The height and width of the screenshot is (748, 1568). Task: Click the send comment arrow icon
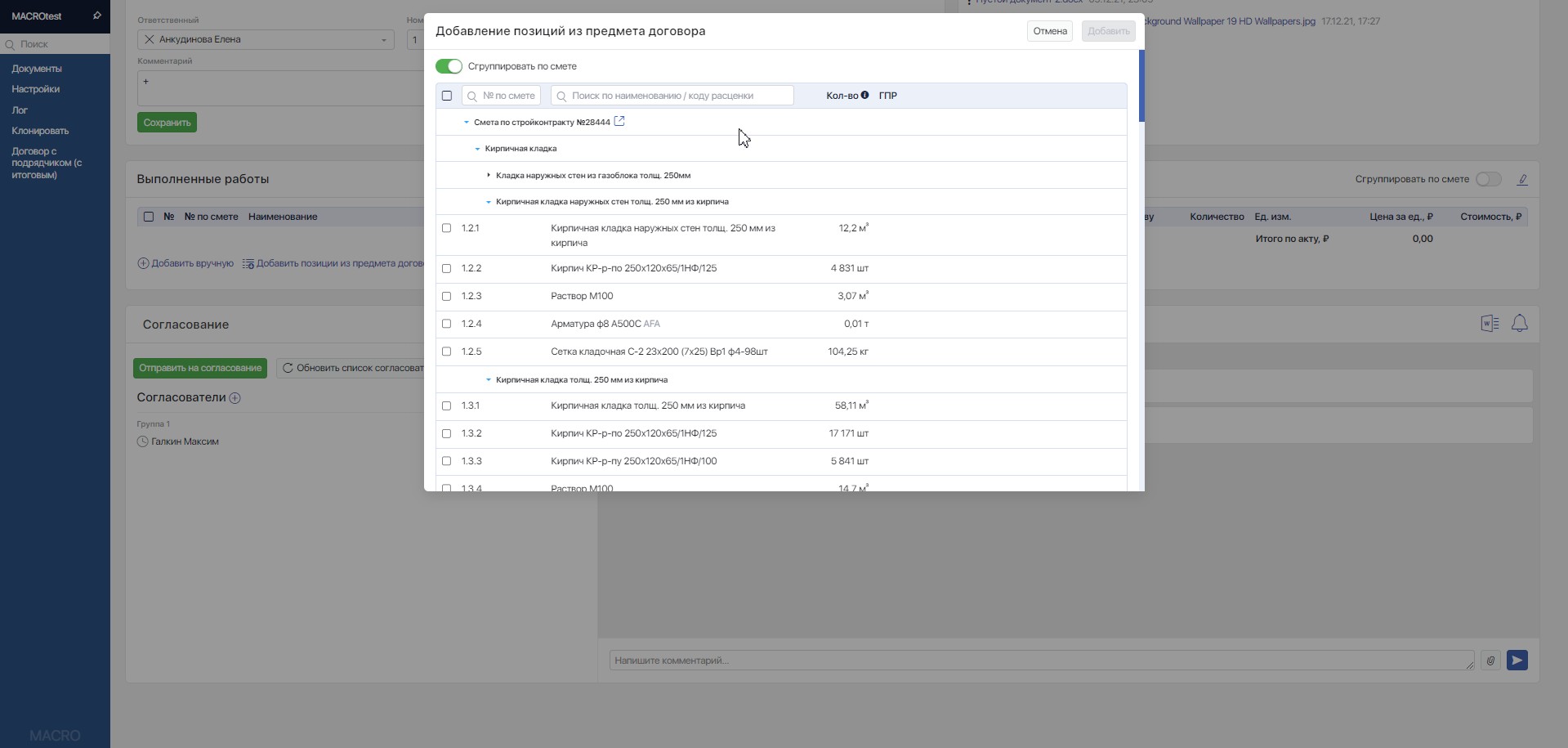1517,661
